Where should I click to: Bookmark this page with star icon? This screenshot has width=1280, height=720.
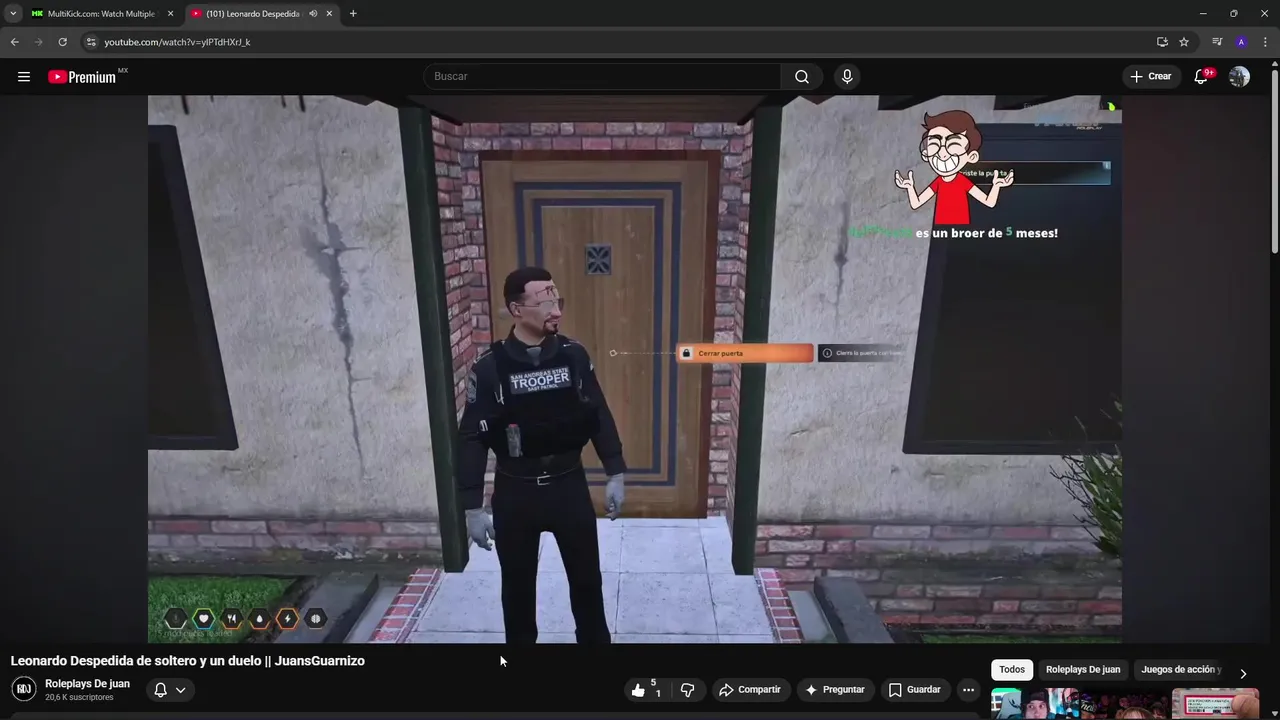click(1184, 42)
